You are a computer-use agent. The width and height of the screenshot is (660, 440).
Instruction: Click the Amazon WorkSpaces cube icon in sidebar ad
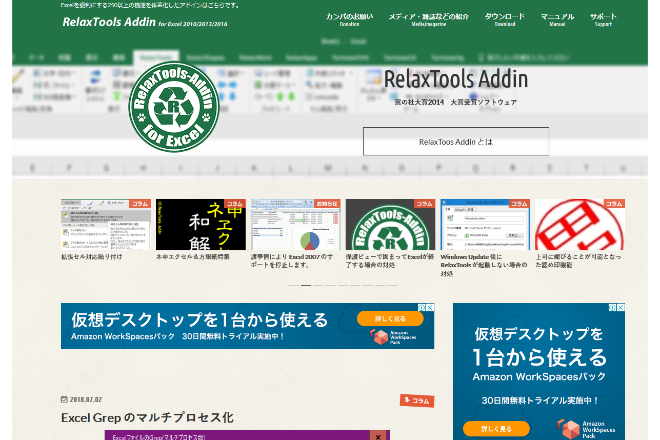coord(569,430)
